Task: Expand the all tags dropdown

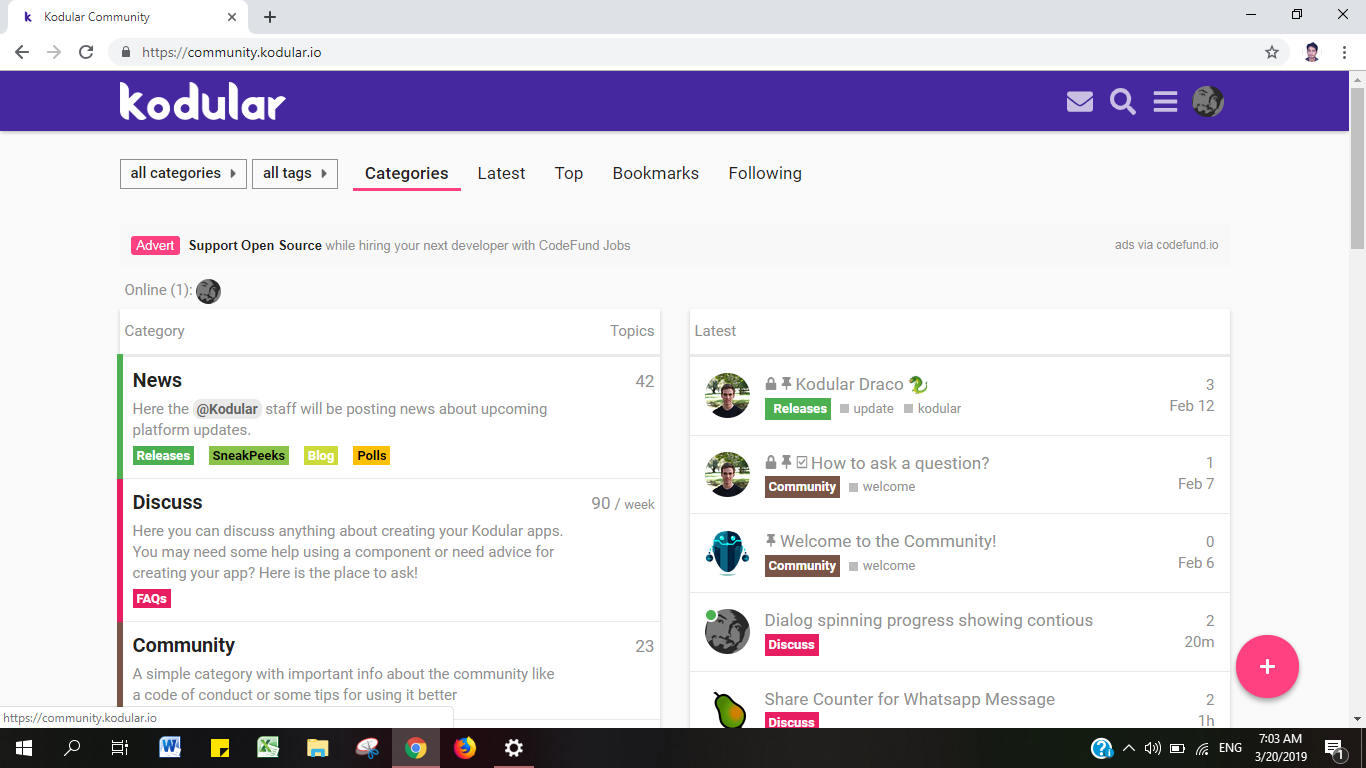Action: pos(295,173)
